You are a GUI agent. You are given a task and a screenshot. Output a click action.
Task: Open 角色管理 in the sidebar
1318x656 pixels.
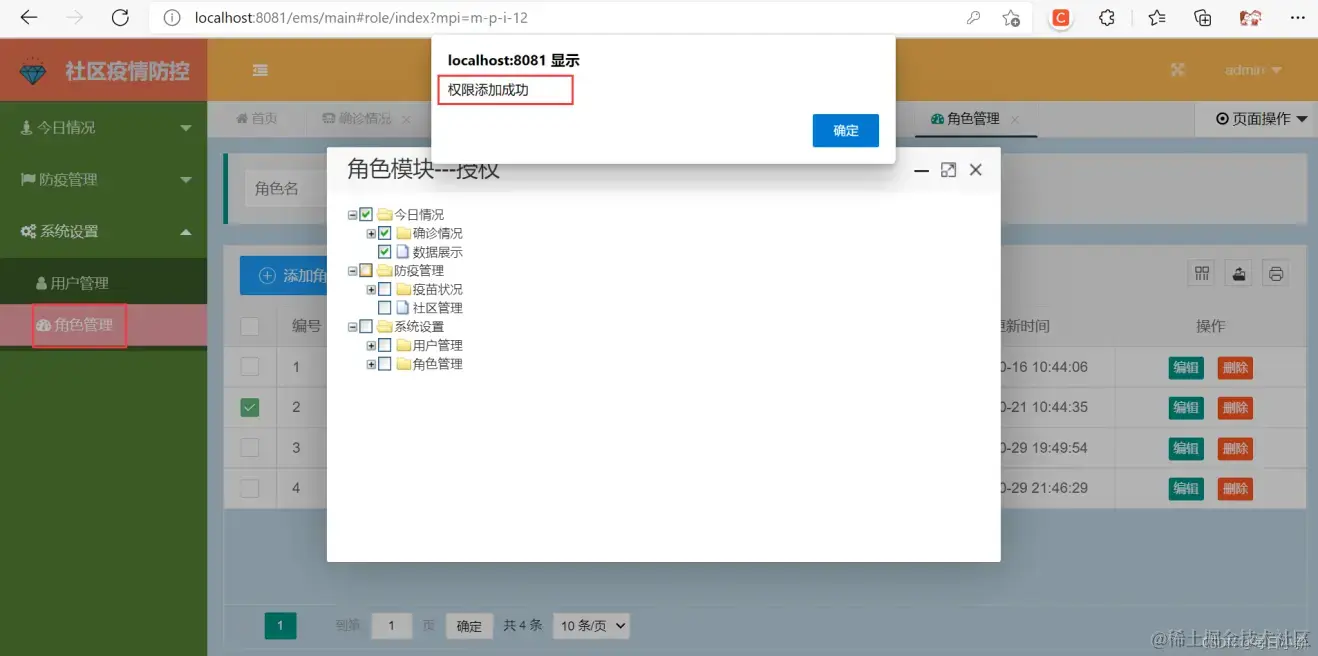(x=103, y=325)
